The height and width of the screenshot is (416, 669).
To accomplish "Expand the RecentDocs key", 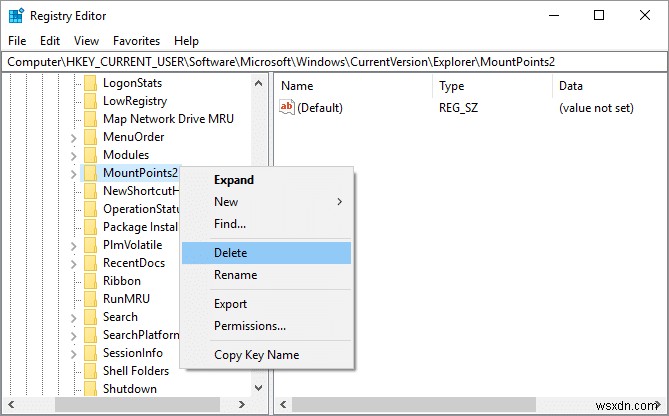I will tap(73, 264).
